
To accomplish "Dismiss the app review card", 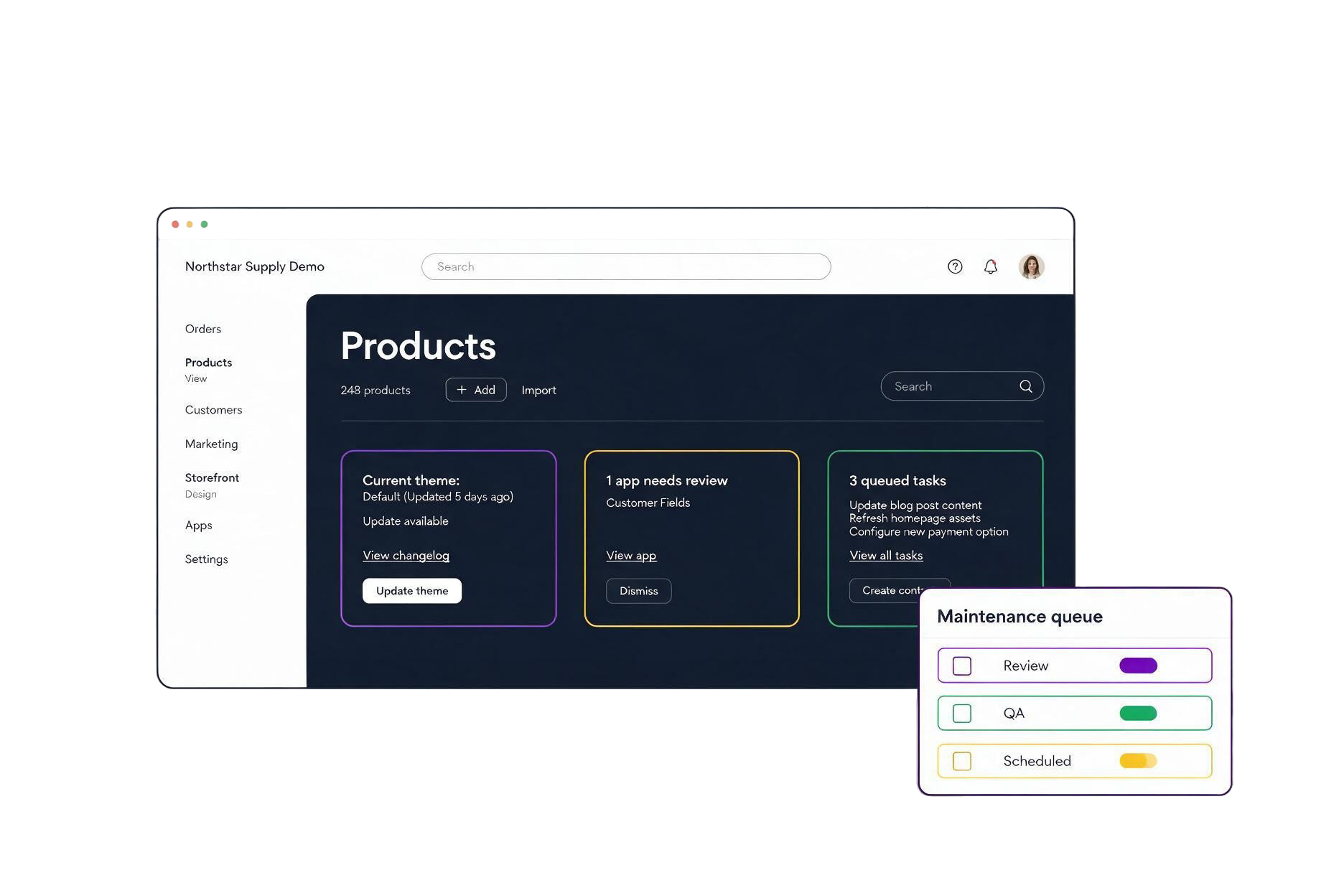I will coord(639,591).
